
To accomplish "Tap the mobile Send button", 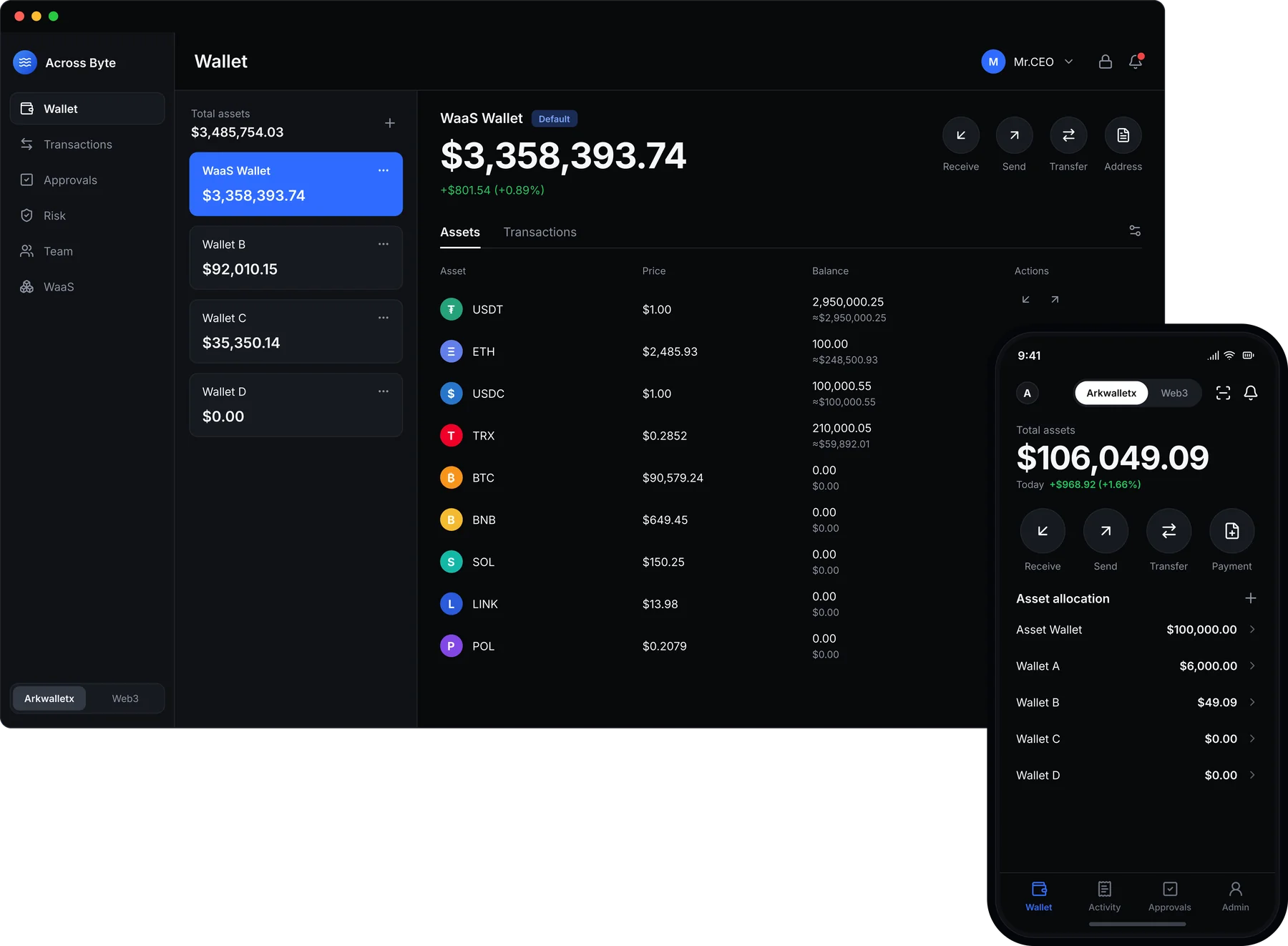I will tap(1106, 531).
